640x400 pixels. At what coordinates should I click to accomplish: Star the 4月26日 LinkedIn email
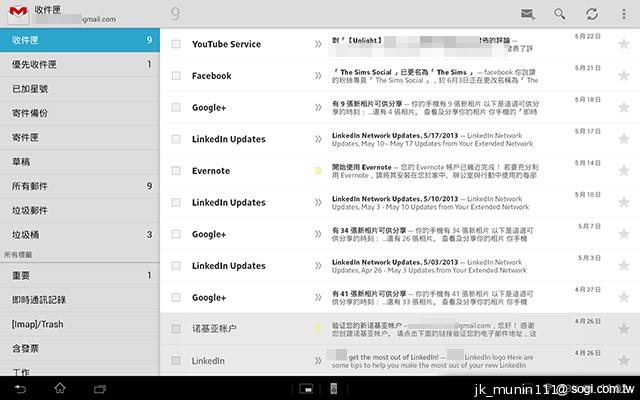click(x=624, y=361)
